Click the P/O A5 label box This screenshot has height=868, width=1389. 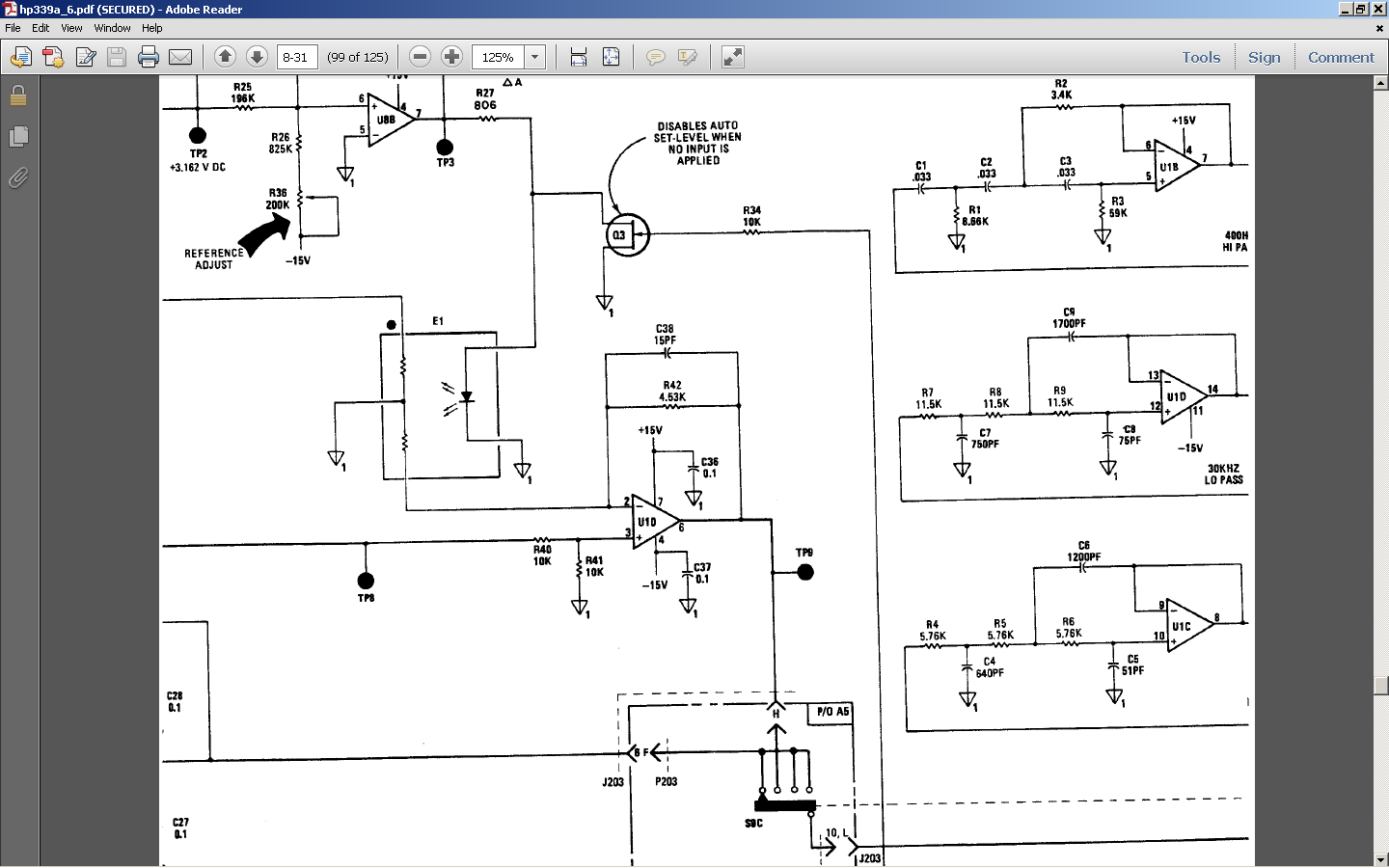(832, 712)
